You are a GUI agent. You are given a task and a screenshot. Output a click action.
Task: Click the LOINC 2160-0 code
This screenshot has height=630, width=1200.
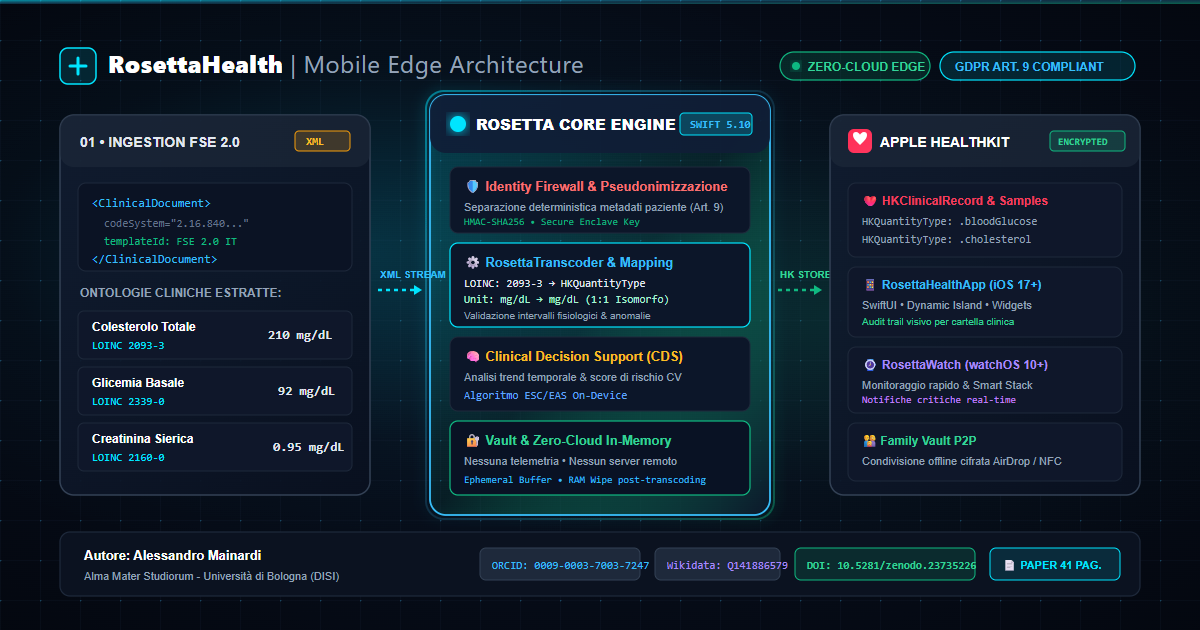[128, 458]
